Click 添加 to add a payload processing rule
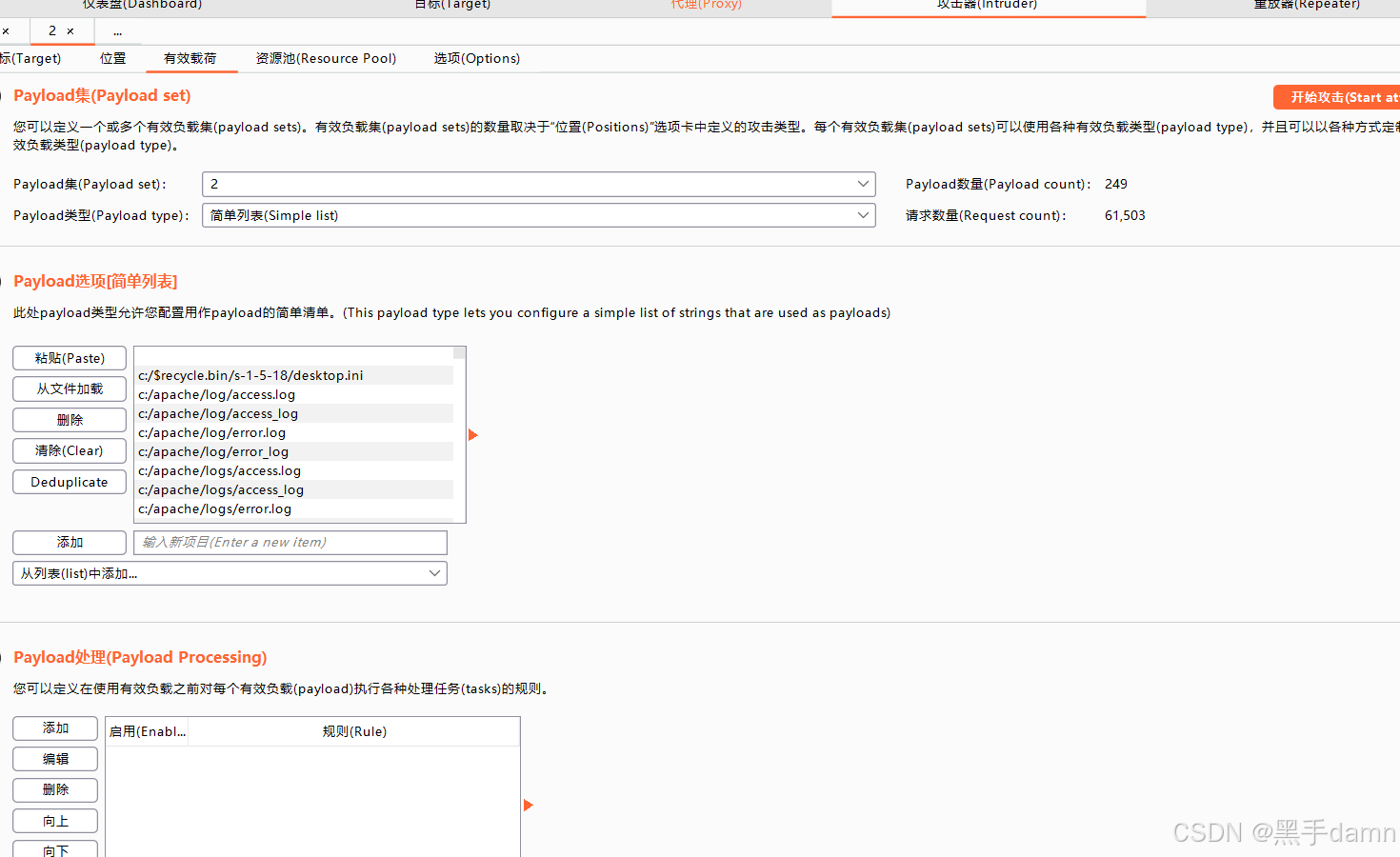The width and height of the screenshot is (1400, 857). pyautogui.click(x=54, y=727)
